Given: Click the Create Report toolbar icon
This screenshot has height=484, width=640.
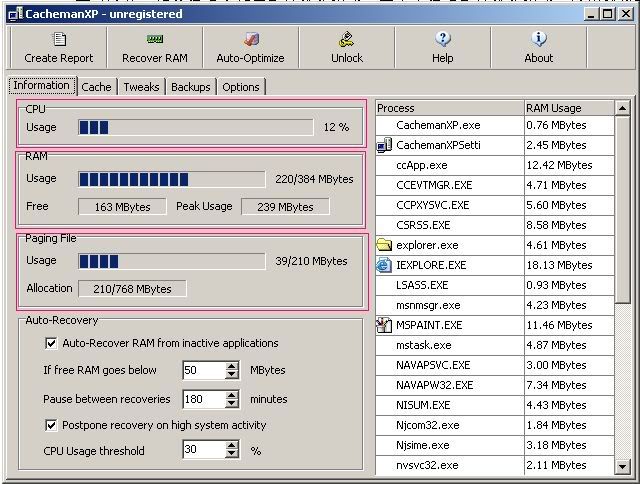Looking at the screenshot, I should (x=59, y=40).
